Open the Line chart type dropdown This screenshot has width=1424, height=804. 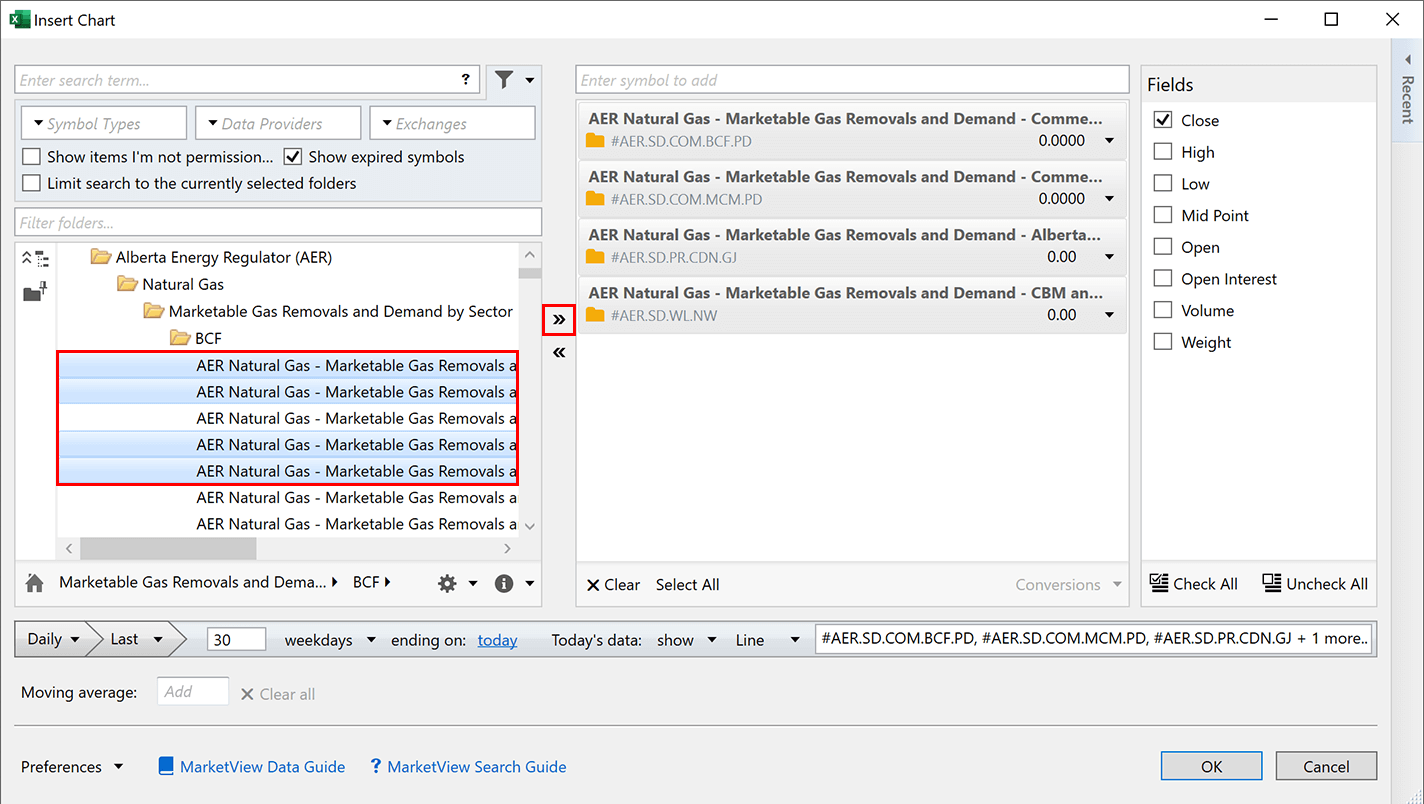(x=768, y=640)
